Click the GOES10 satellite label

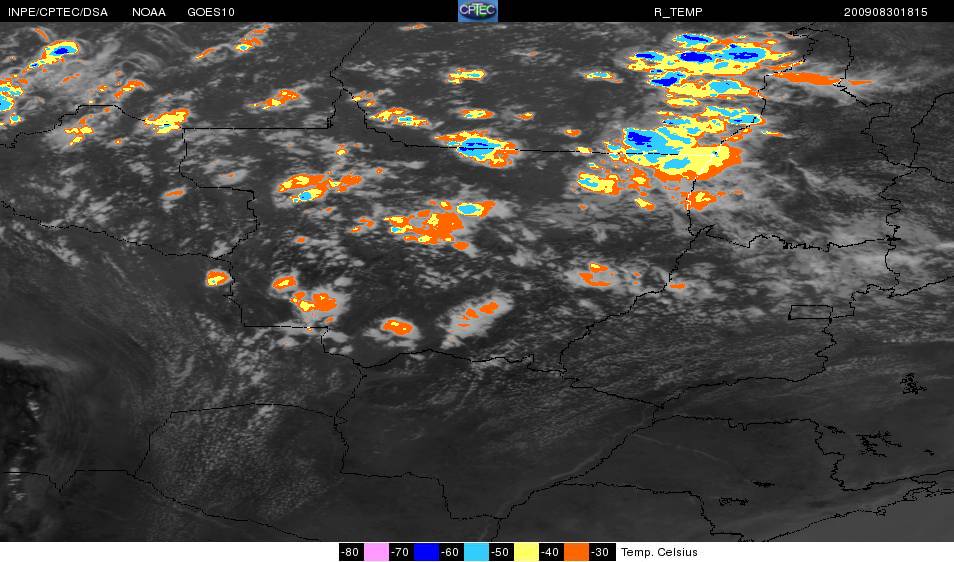(211, 12)
